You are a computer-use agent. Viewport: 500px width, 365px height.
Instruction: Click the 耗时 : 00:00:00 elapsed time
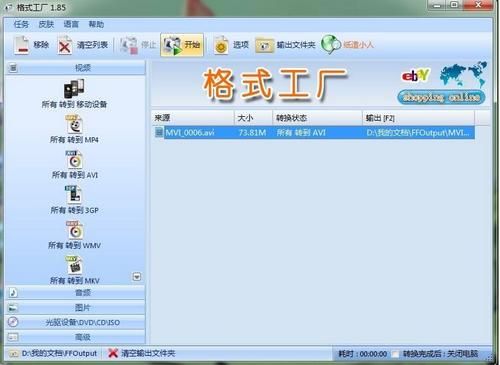click(363, 354)
